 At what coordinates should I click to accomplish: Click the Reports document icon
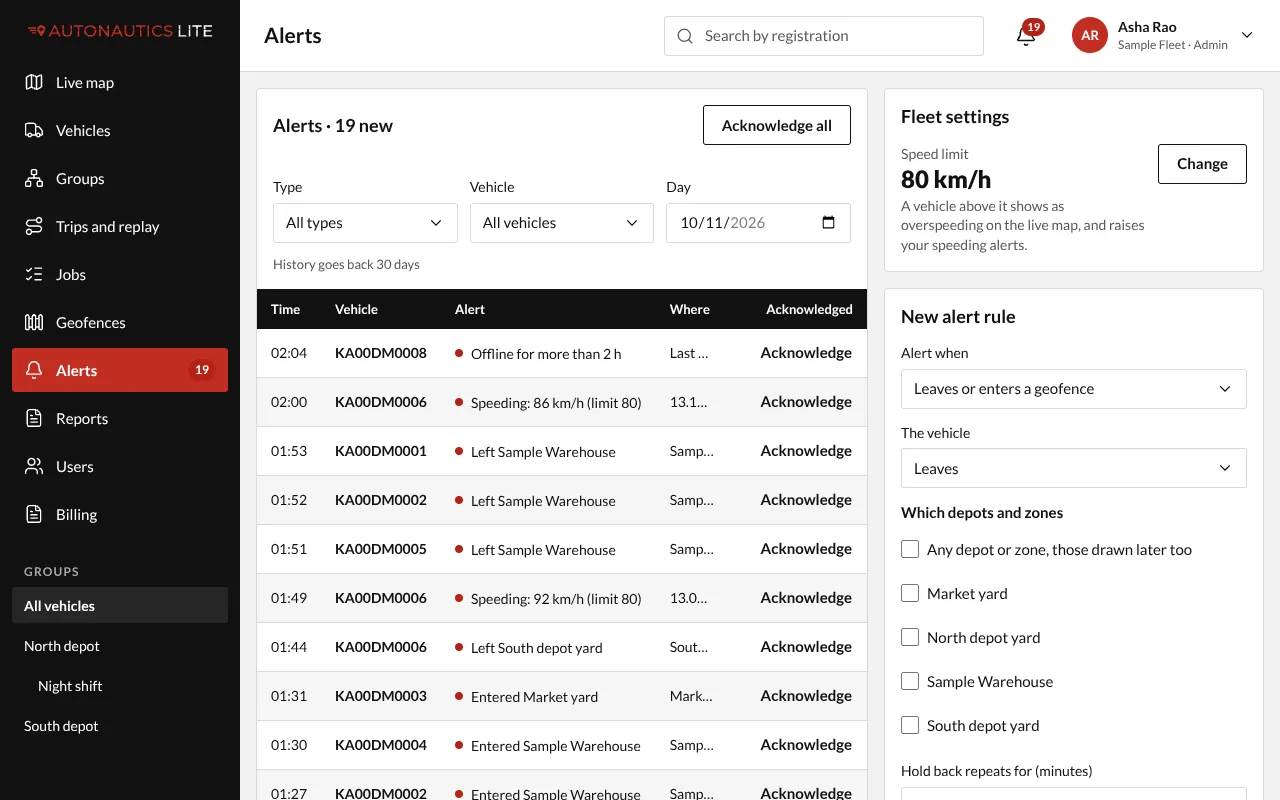tap(34, 418)
